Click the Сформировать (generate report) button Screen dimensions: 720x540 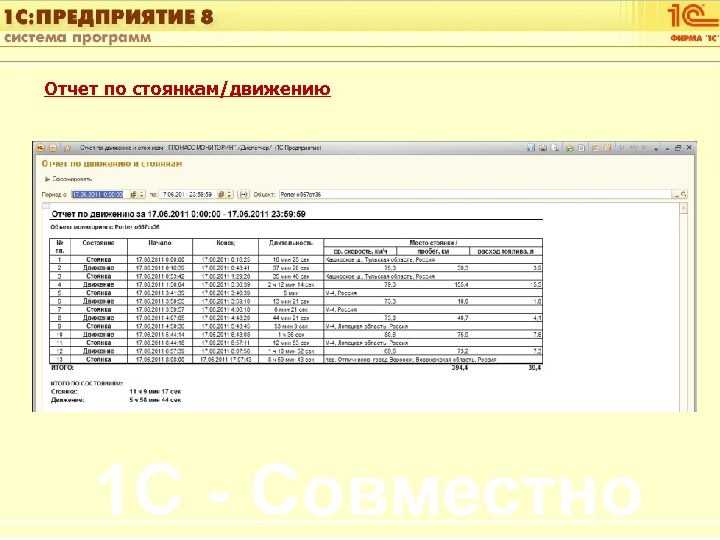tap(68, 179)
